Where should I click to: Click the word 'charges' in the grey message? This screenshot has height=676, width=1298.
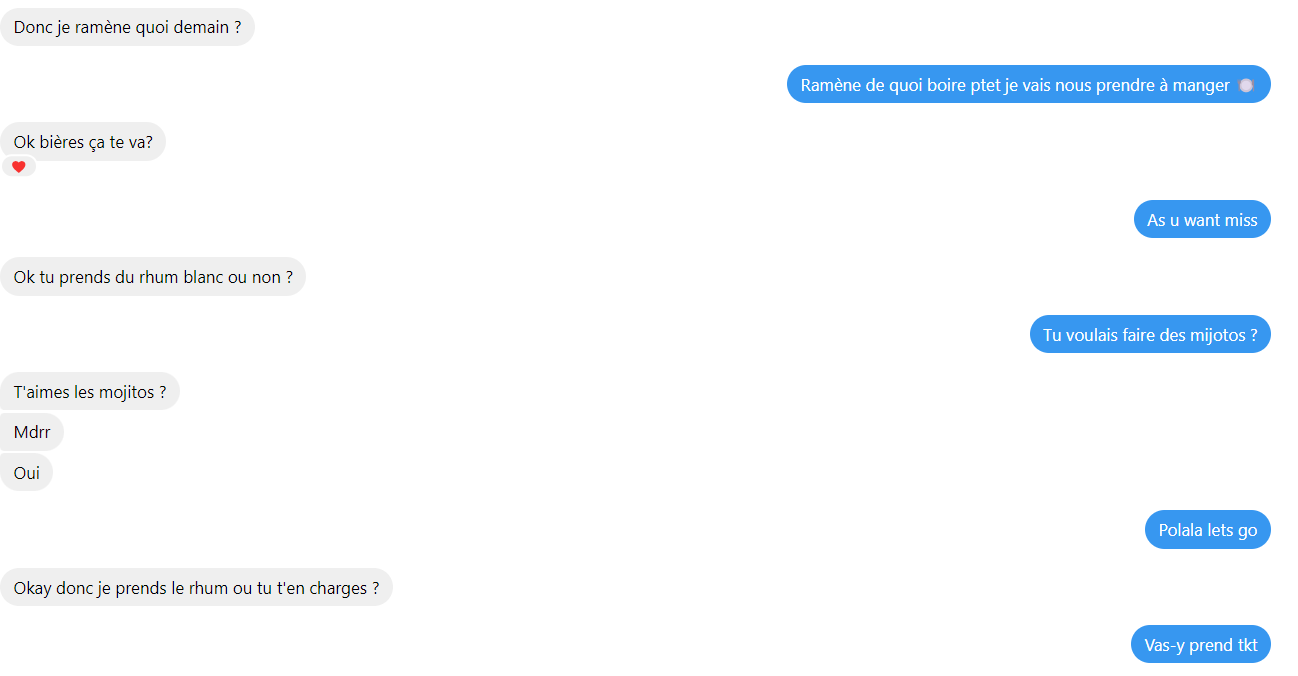point(338,589)
